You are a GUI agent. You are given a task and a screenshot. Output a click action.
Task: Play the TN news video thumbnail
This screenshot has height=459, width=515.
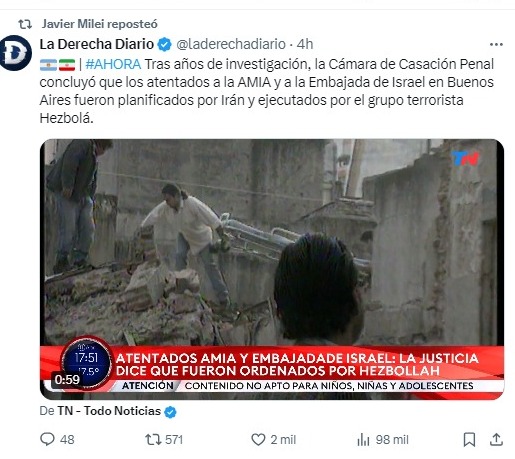(x=272, y=269)
